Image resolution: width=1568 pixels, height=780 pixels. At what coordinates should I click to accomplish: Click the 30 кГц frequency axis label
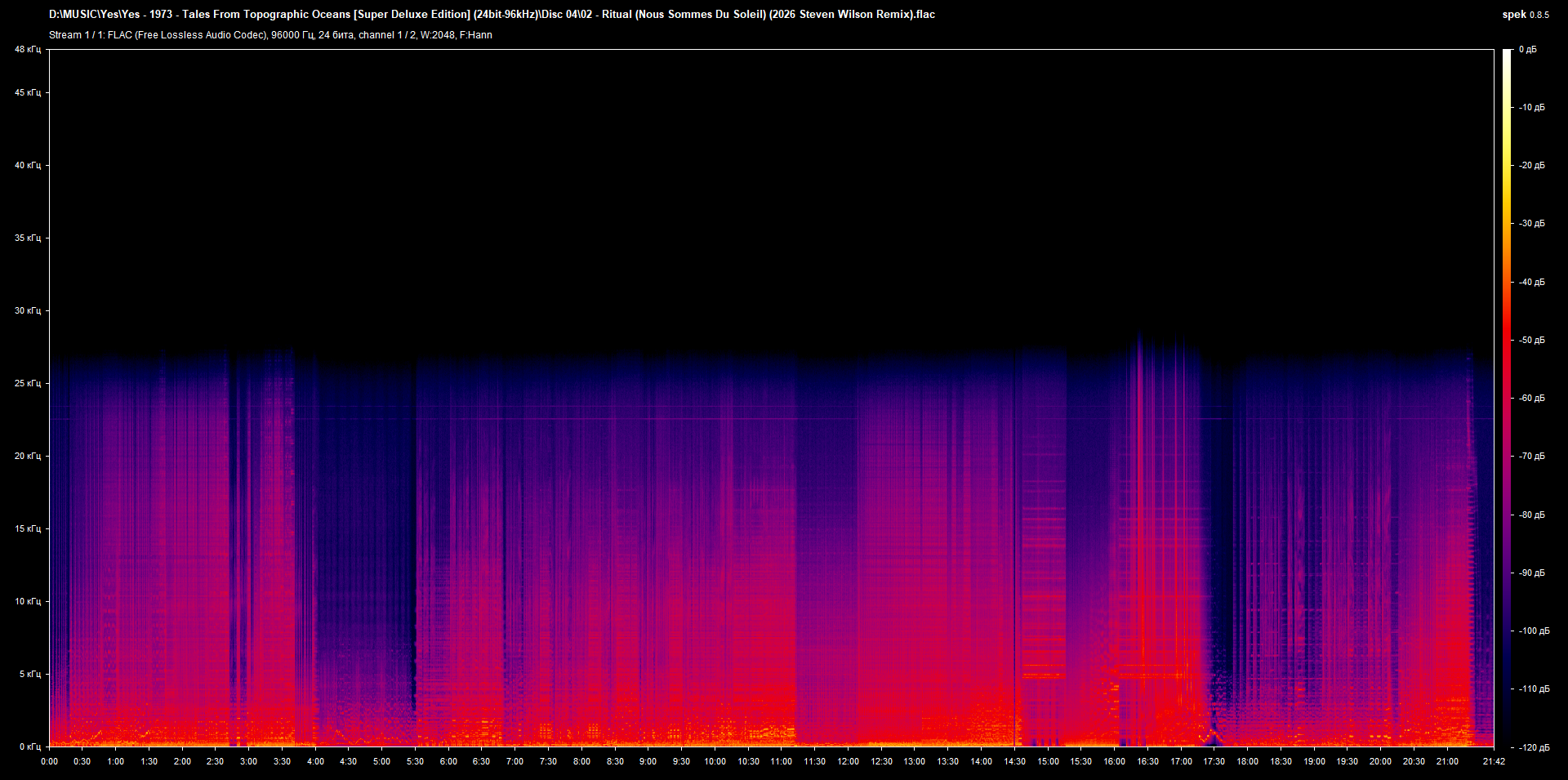28,310
